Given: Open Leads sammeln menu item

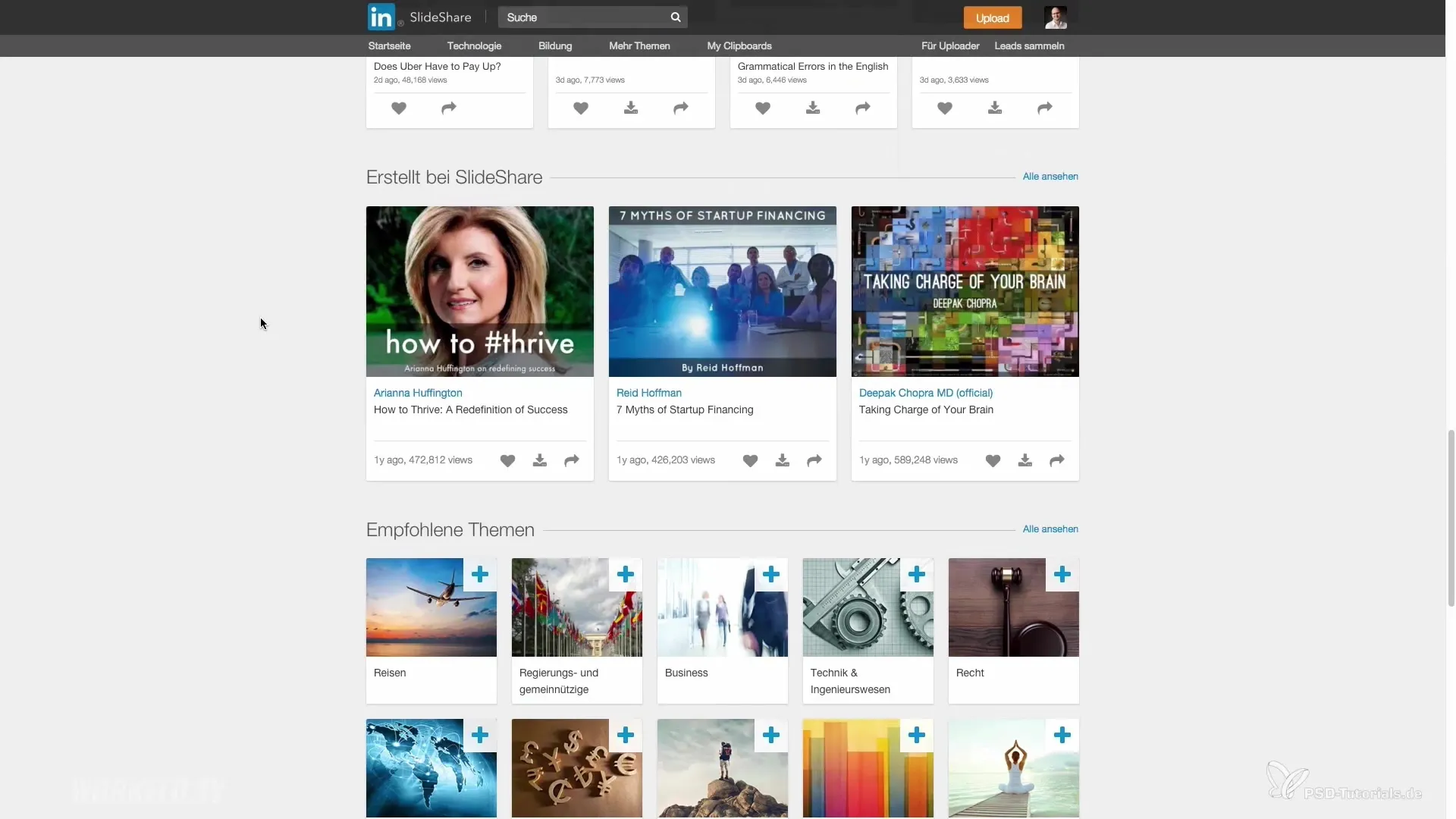Looking at the screenshot, I should pyautogui.click(x=1029, y=45).
